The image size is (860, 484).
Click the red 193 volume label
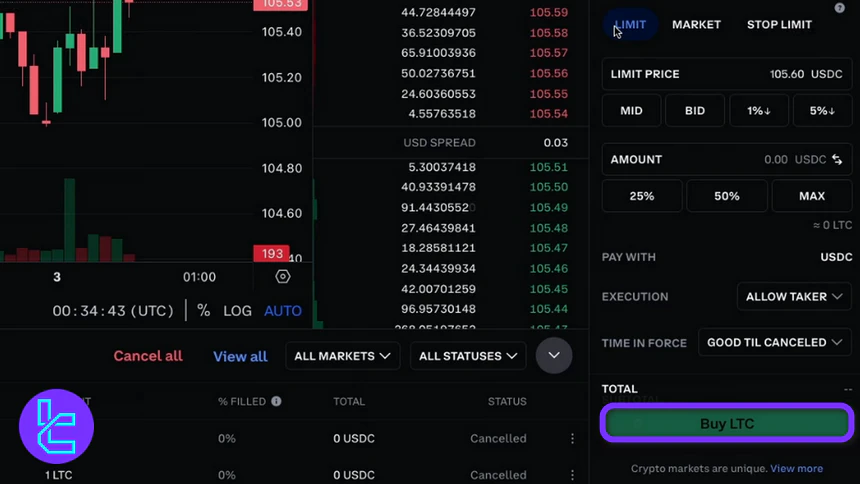(271, 254)
